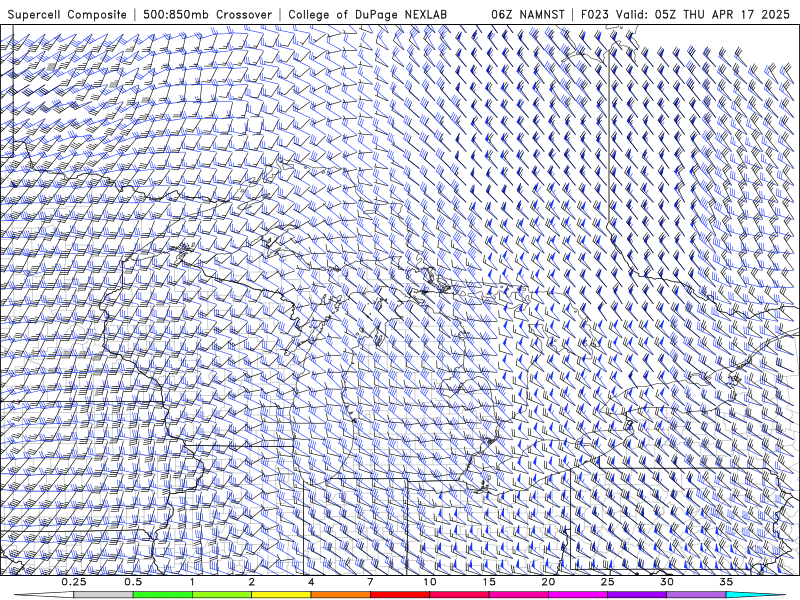The width and height of the screenshot is (800, 600).
Task: Click the legend value 15
Action: pos(489,582)
